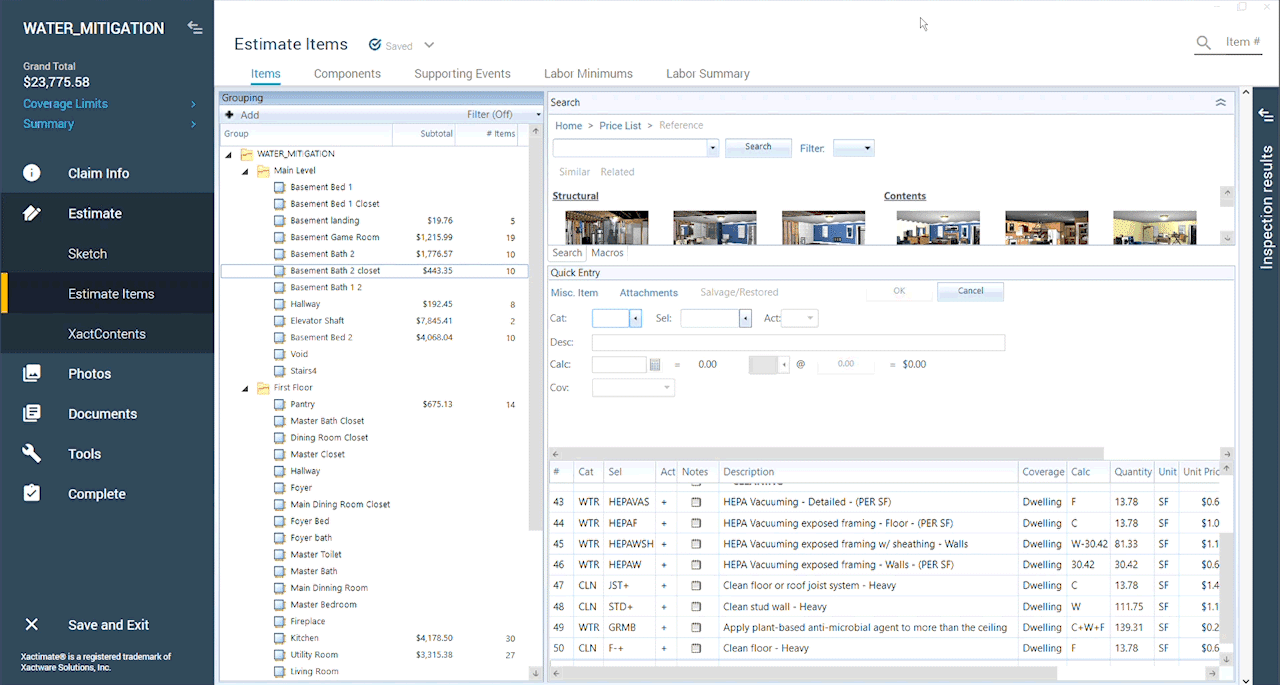
Task: Open the Filter dropdown beside the Search button
Action: coord(852,147)
